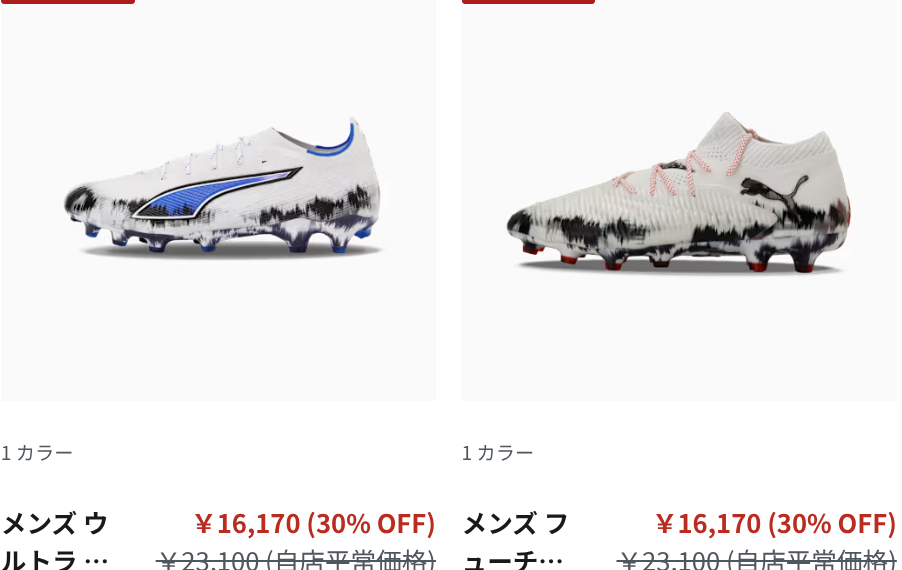Select "1 カラー" under the Future shoe
Screen dimensions: 902x570
coord(498,453)
